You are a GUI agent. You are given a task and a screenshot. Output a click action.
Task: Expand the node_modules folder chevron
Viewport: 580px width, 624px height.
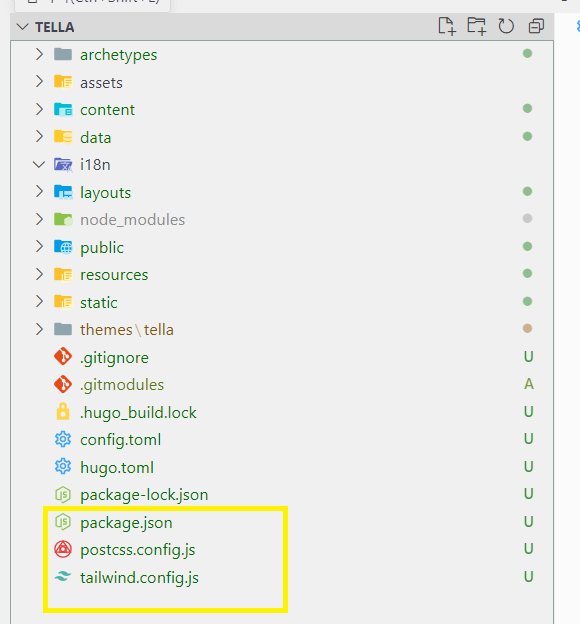(39, 219)
